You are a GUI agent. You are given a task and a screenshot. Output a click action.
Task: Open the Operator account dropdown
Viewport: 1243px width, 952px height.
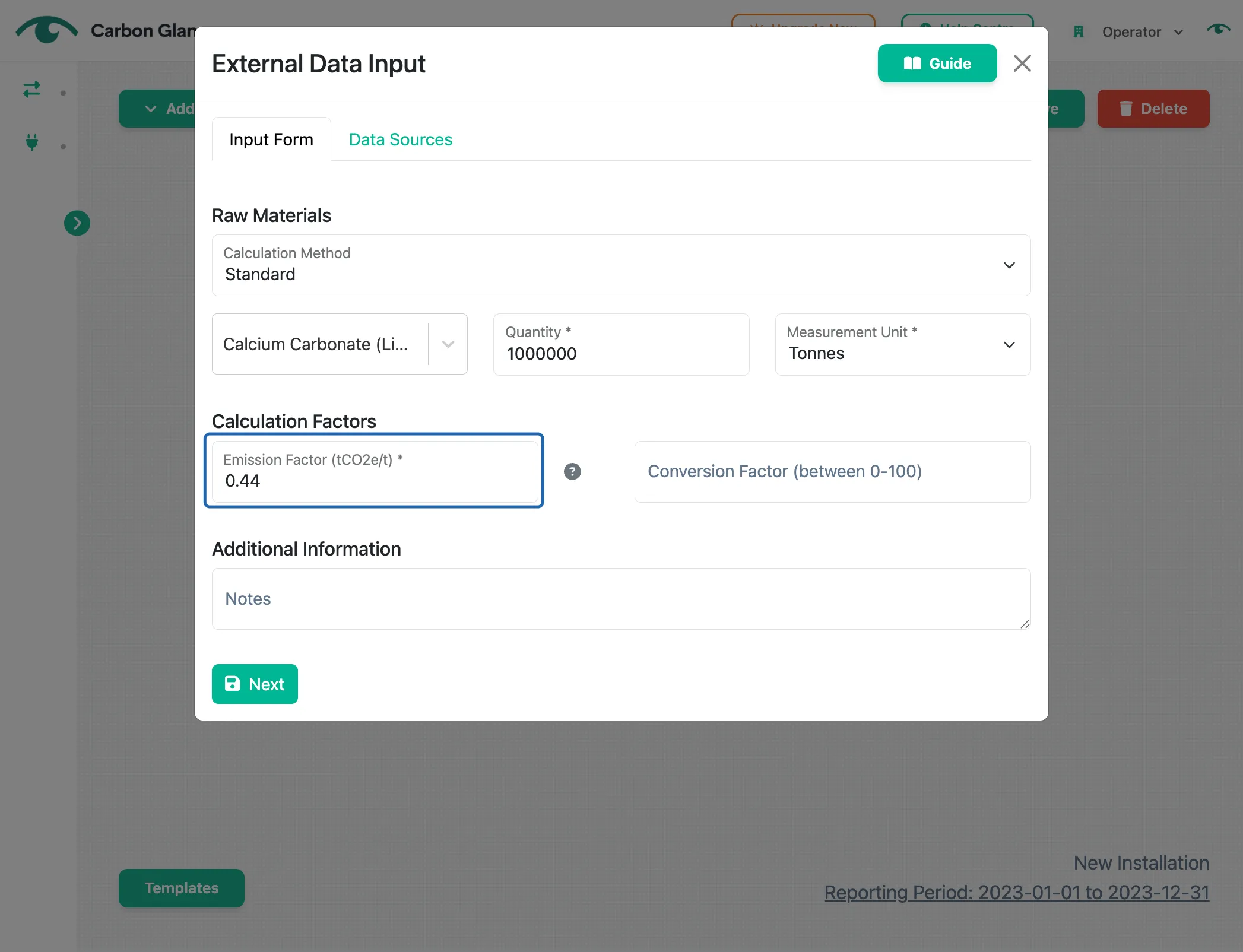click(x=1141, y=32)
